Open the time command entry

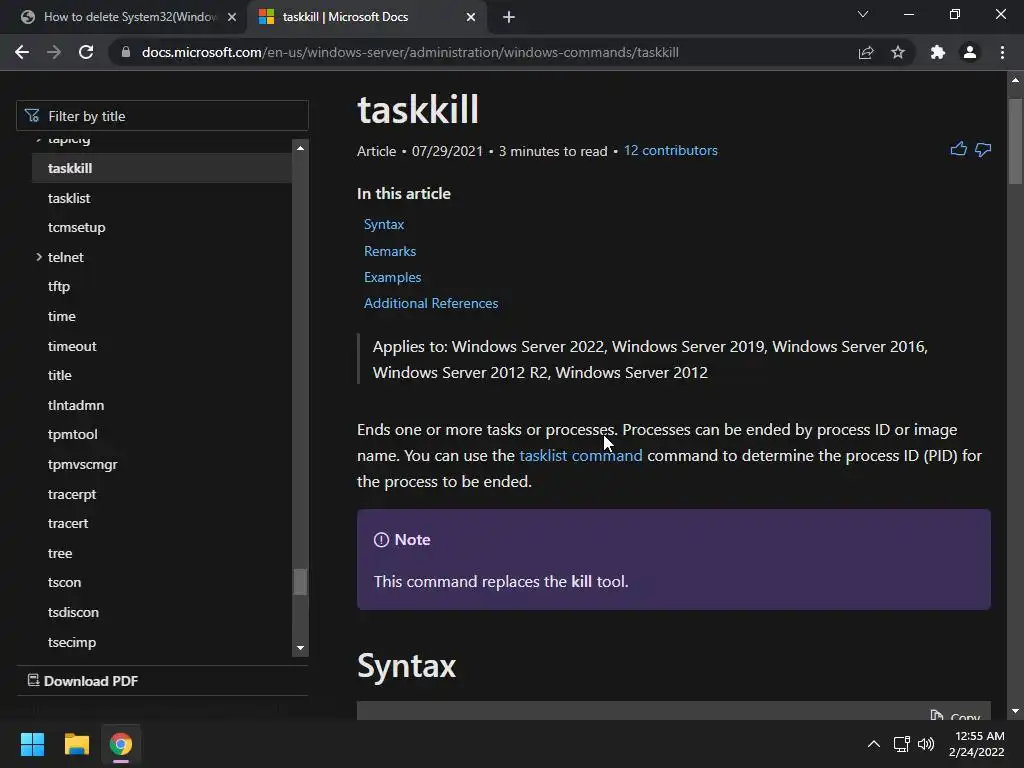coord(61,316)
